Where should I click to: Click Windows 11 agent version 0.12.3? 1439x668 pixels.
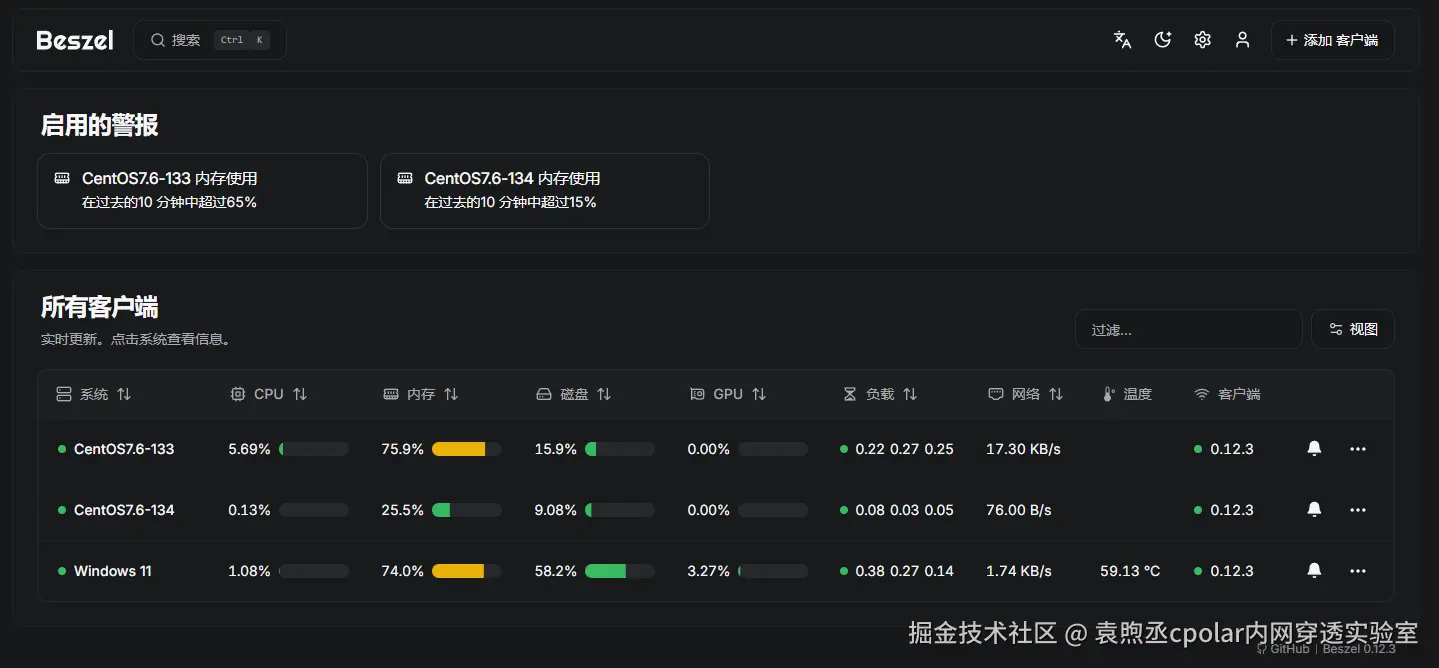click(x=1232, y=571)
